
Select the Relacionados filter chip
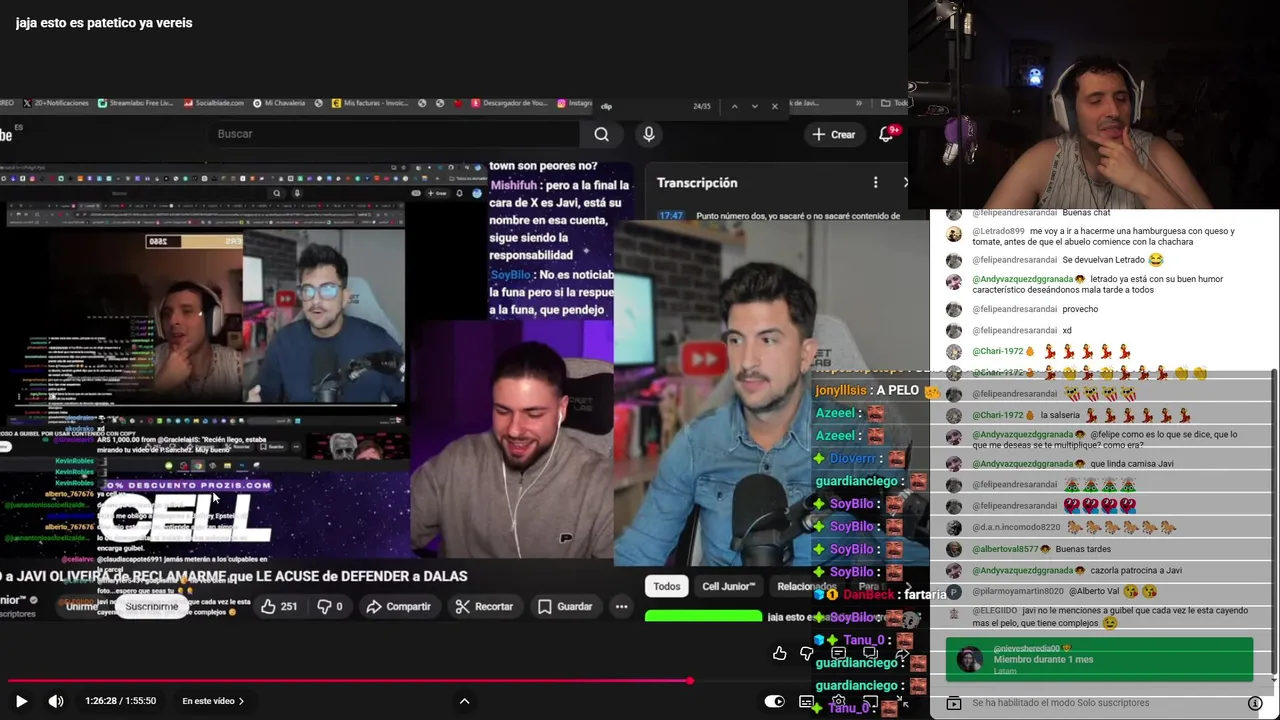(806, 587)
